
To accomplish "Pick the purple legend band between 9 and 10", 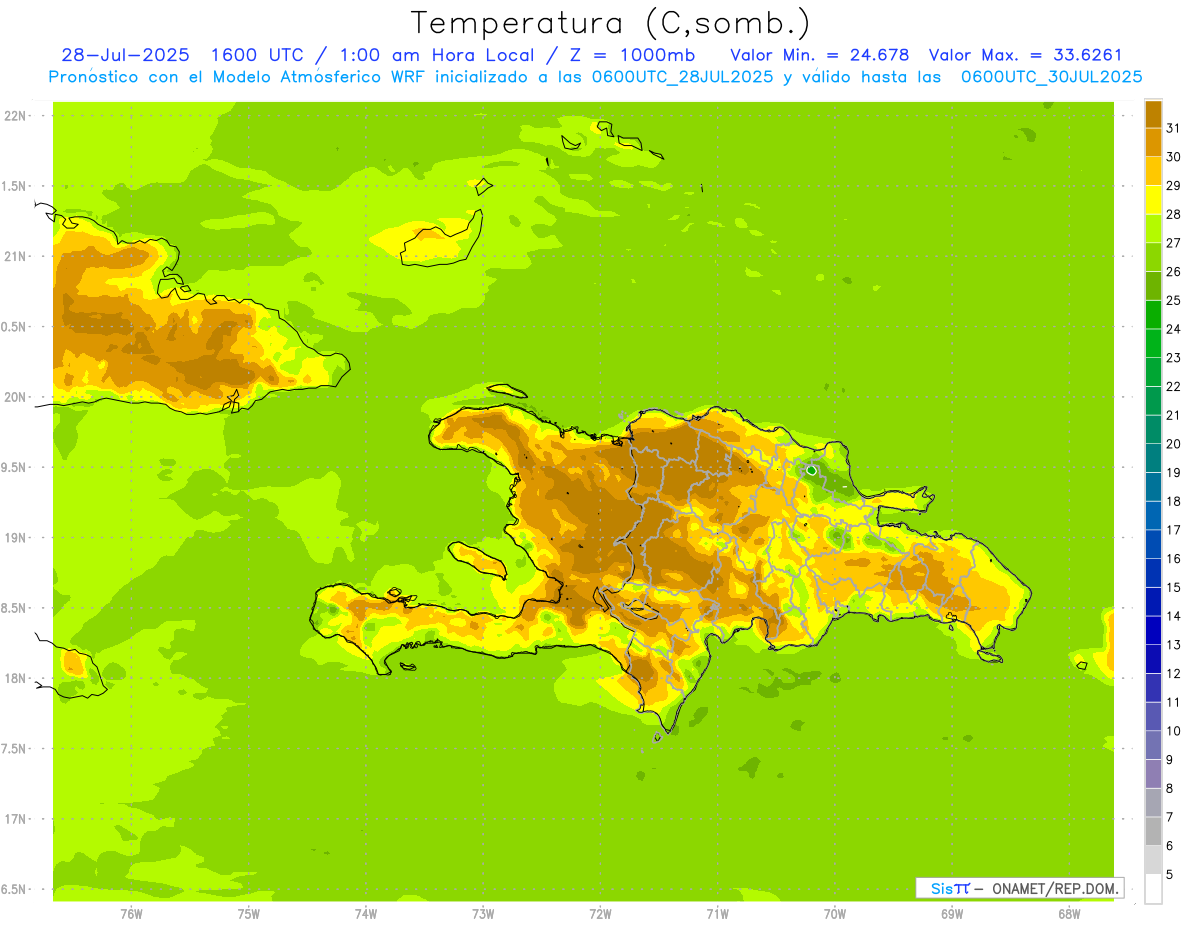I will (1153, 745).
